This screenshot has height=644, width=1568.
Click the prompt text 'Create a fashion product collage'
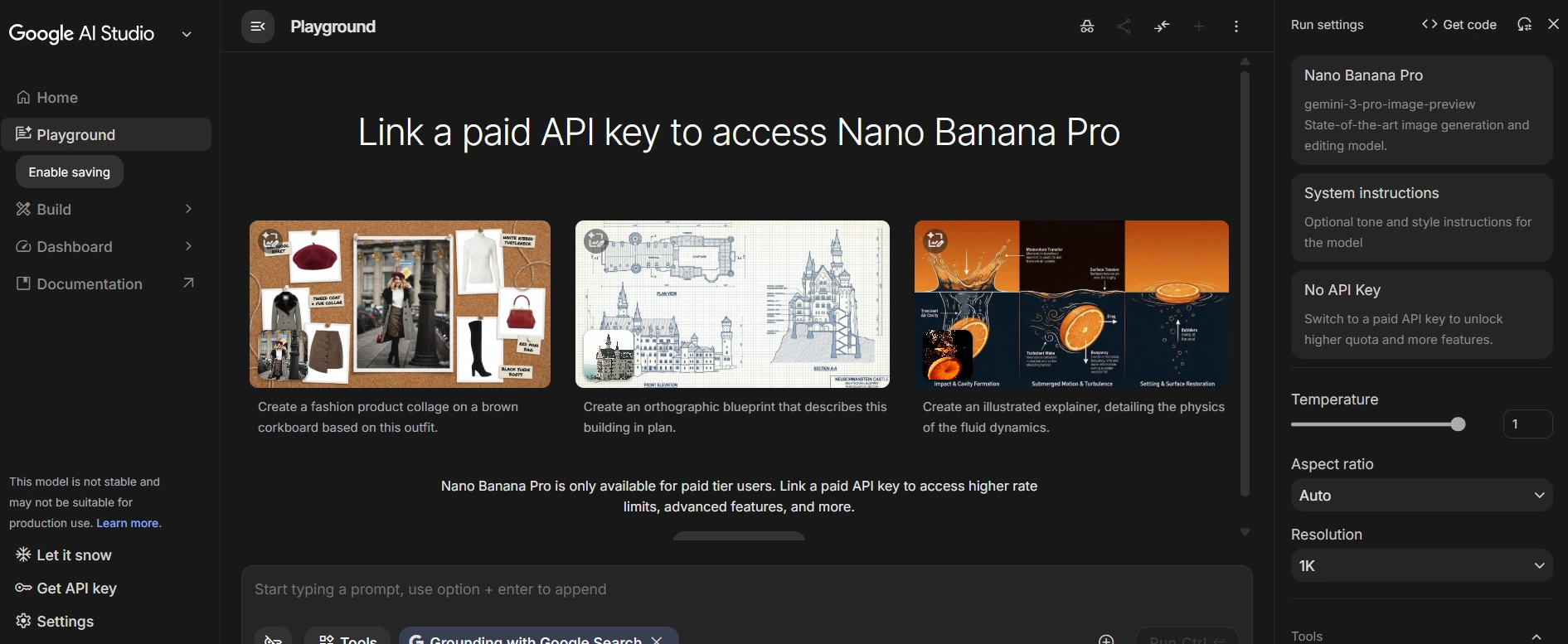(x=388, y=417)
